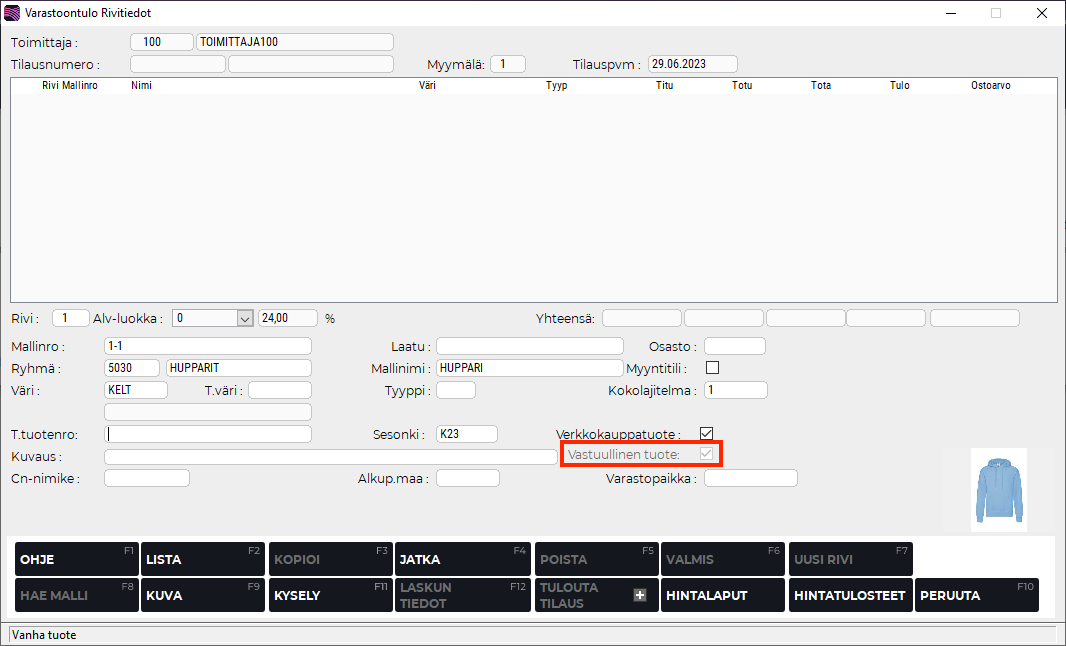Open the blue hoodie product image
The image size is (1066, 646).
[998, 489]
